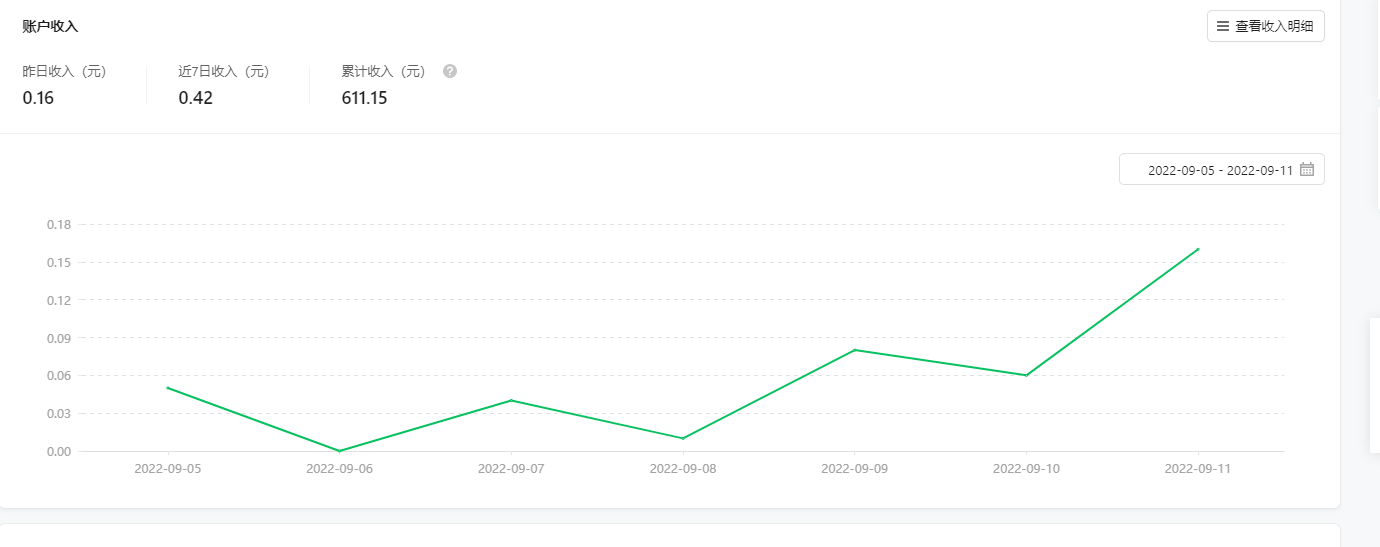
Task: Click the 2022-09-08 x-axis date label
Action: tap(683, 468)
